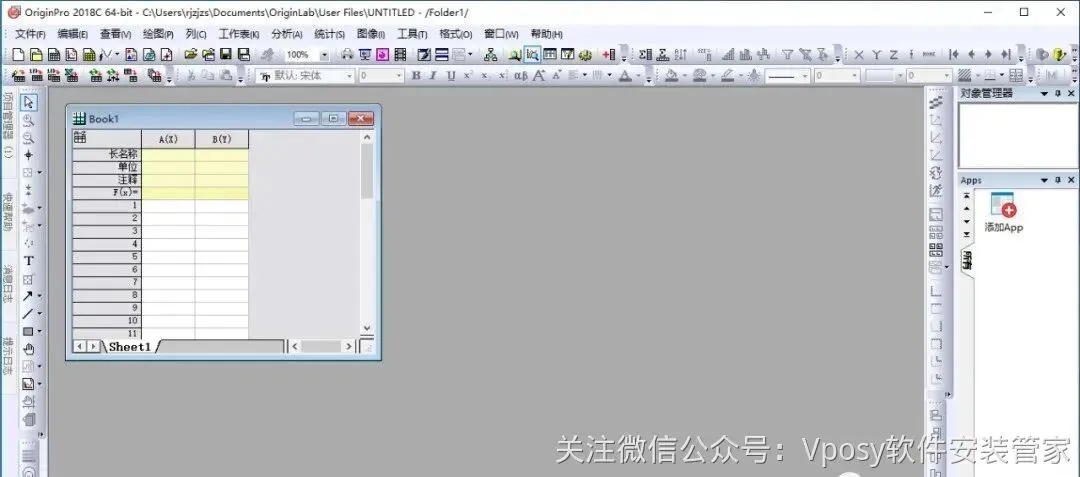
Task: Toggle Italic formatting
Action: 433,76
